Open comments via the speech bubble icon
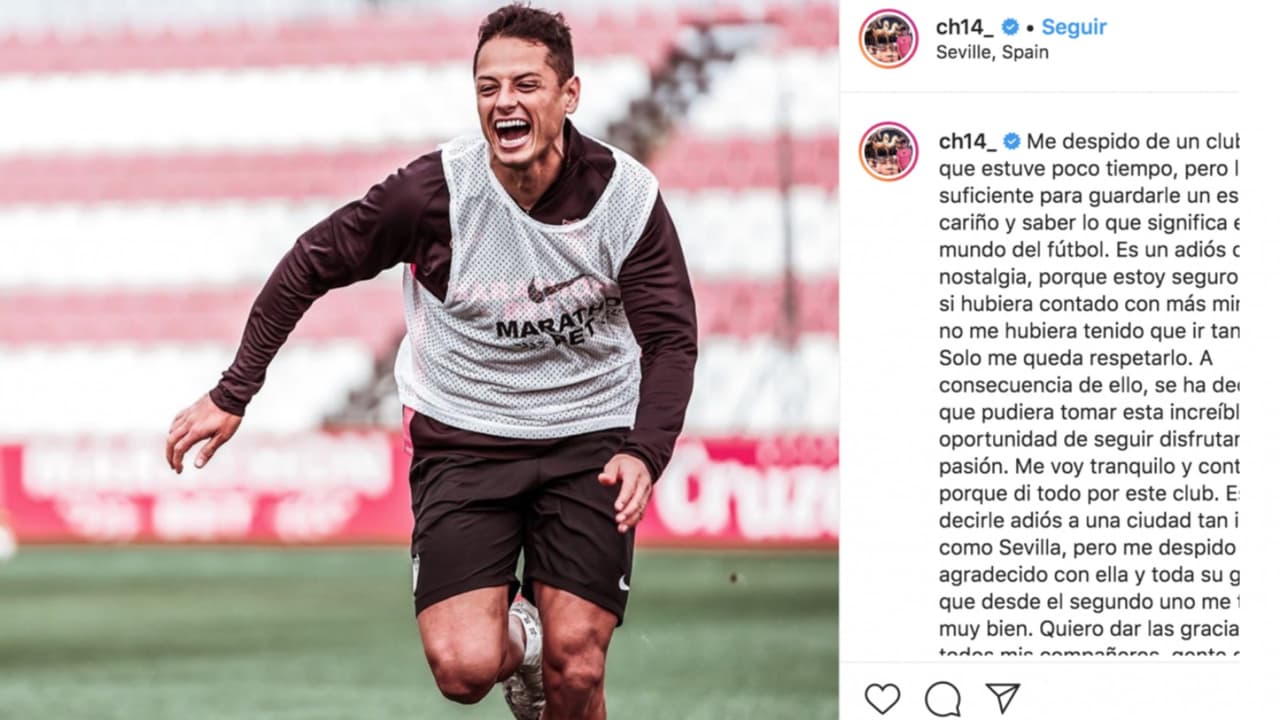 (942, 698)
